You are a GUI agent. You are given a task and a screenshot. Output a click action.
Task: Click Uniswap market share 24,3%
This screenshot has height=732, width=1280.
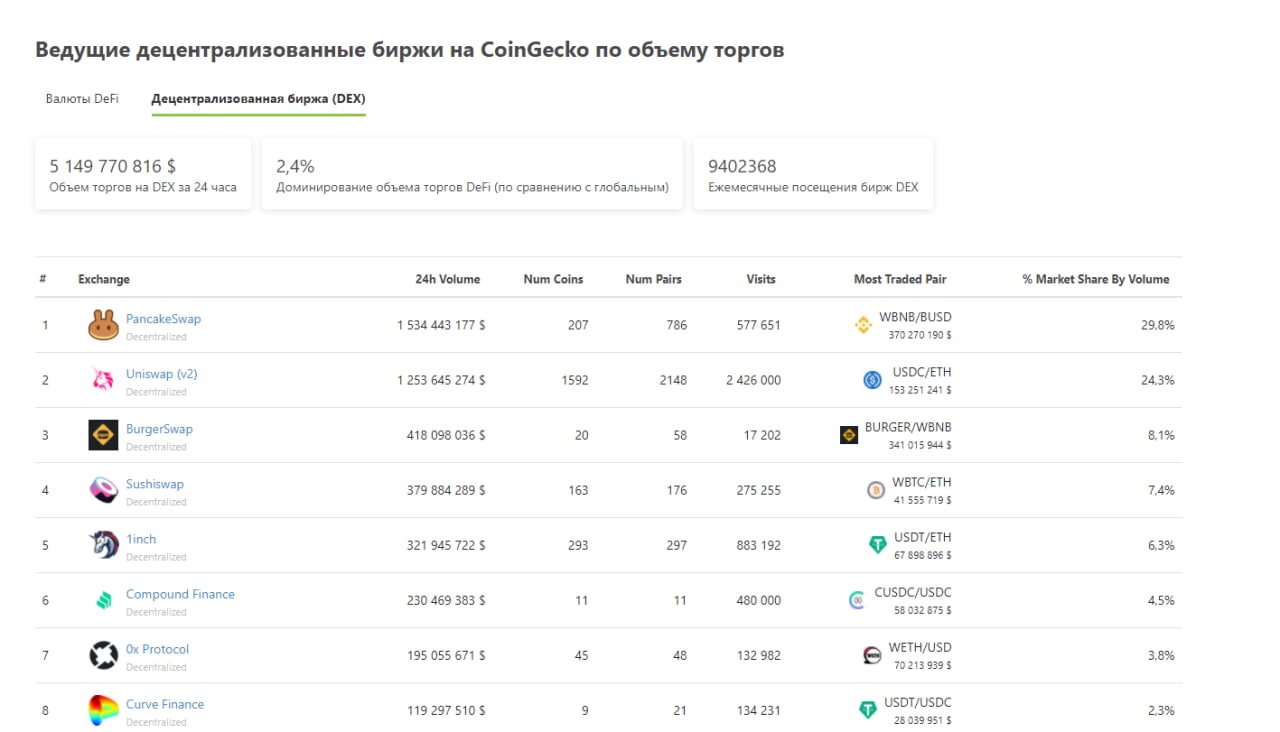1158,380
